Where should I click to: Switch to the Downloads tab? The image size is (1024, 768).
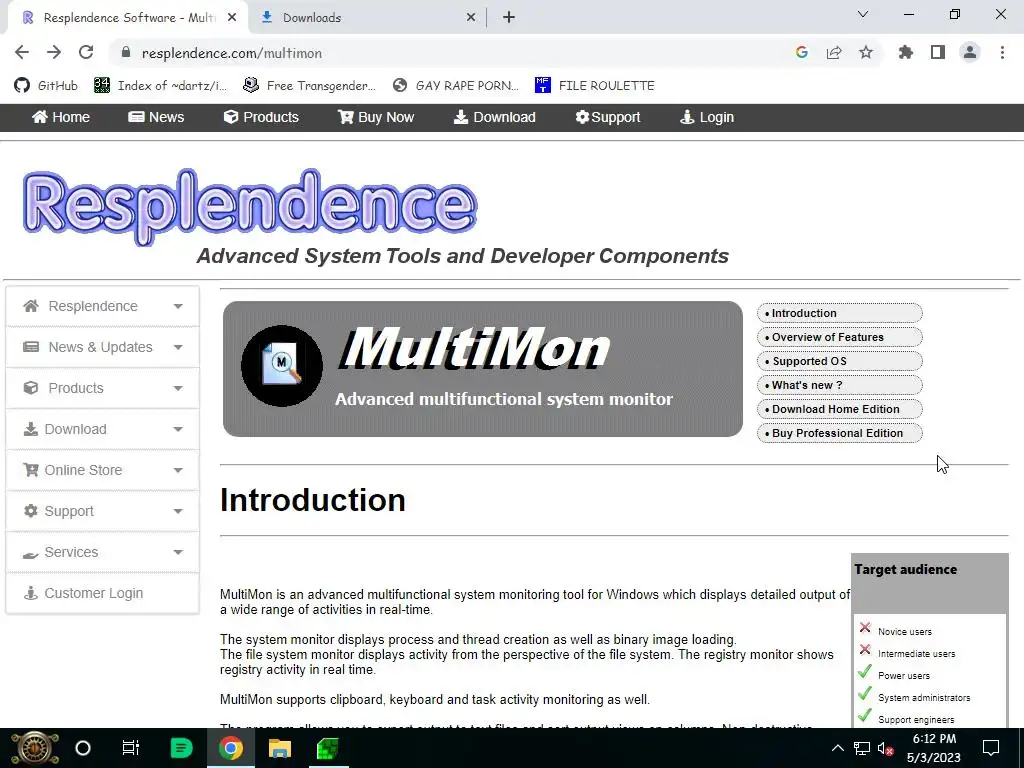368,18
